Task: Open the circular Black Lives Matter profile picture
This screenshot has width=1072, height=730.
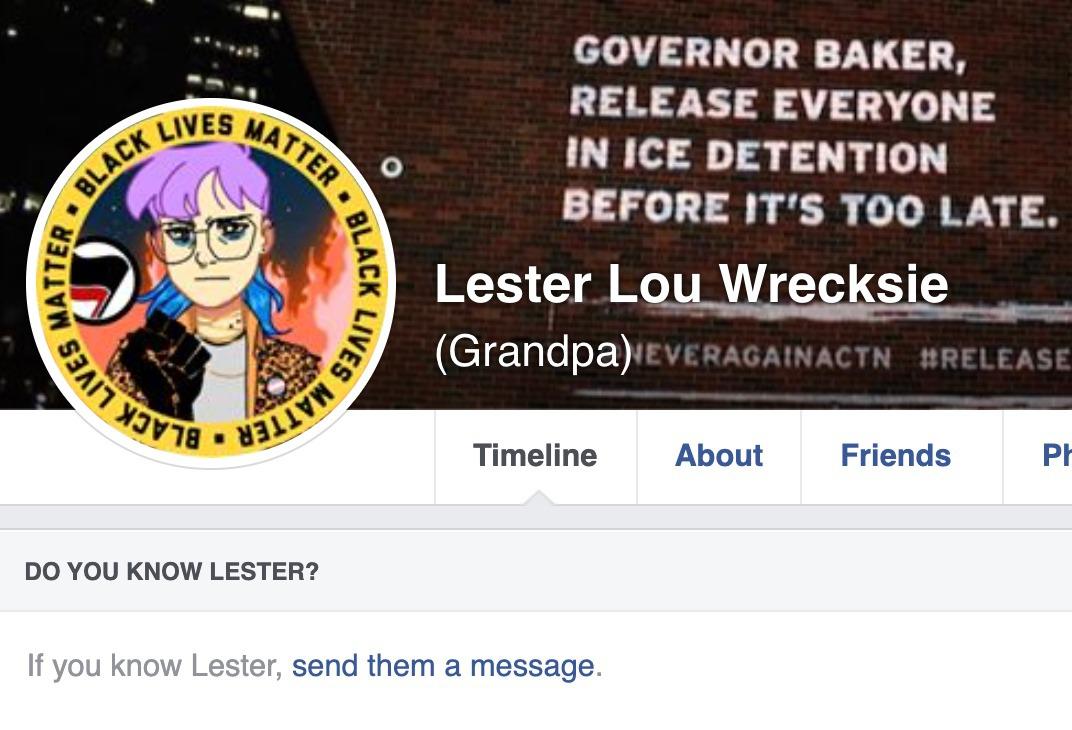Action: (x=211, y=283)
